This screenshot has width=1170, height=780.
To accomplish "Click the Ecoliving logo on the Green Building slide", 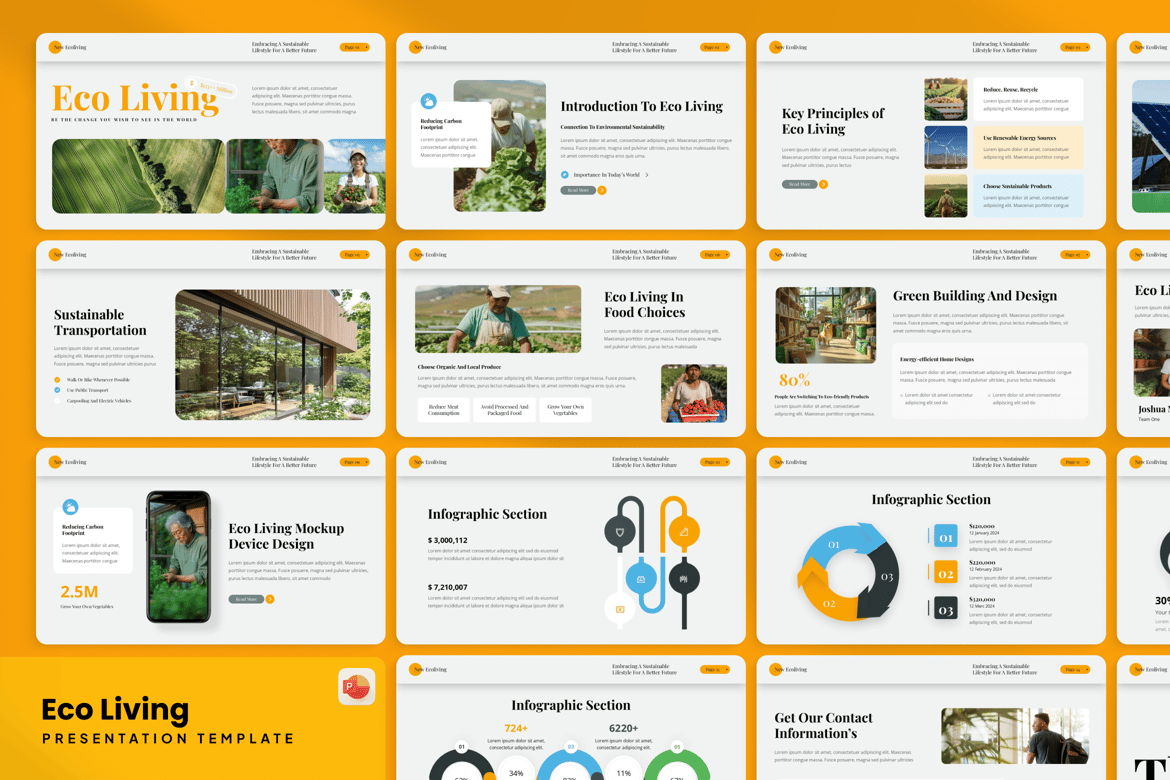I will point(788,255).
